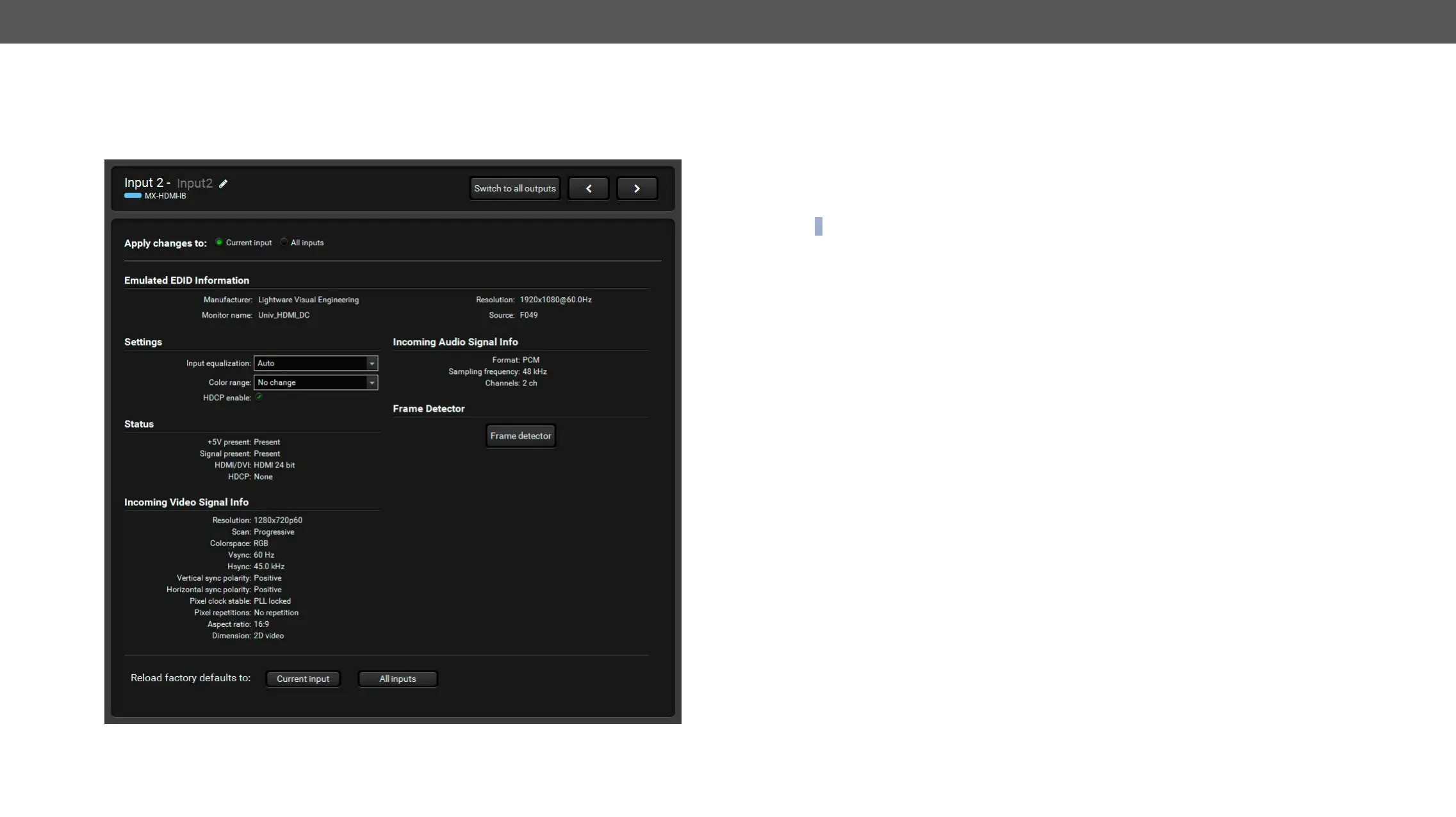Click the pencil icon to rename Input2

pyautogui.click(x=224, y=184)
